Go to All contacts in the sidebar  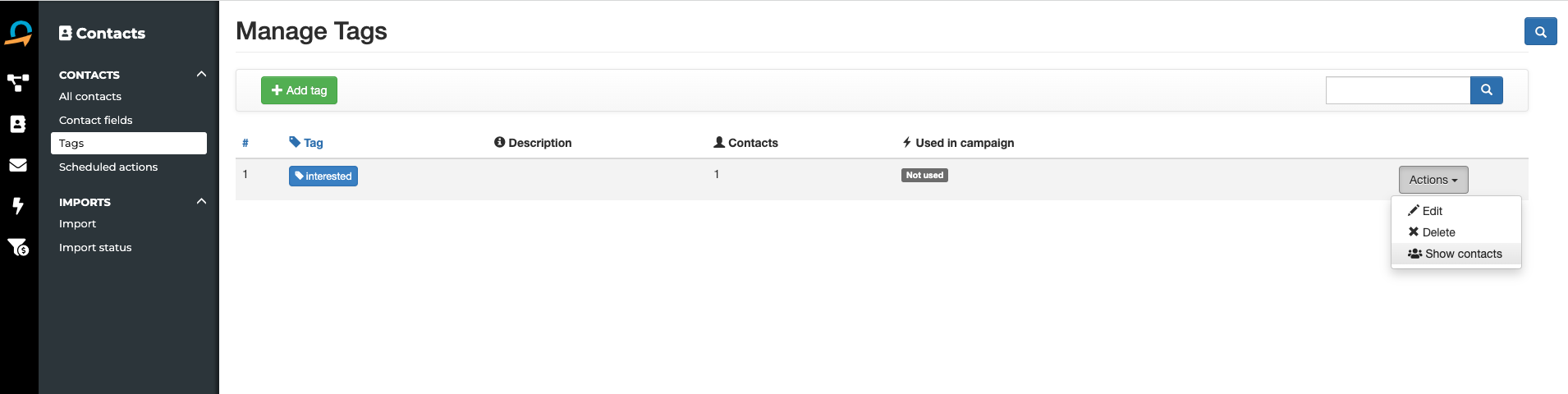click(90, 96)
